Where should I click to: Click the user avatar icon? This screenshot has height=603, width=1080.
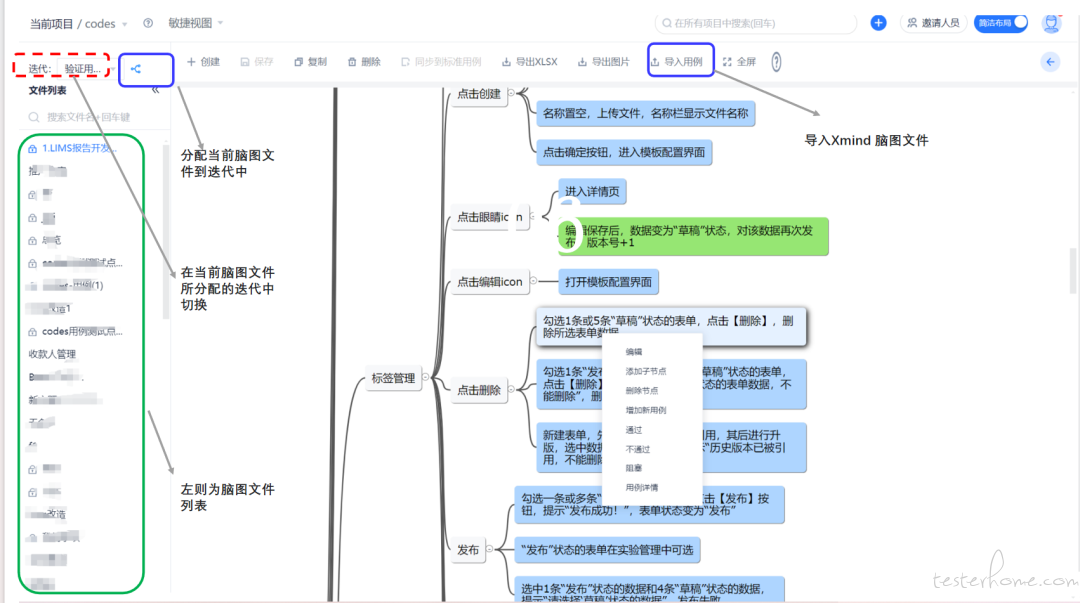point(1051,23)
